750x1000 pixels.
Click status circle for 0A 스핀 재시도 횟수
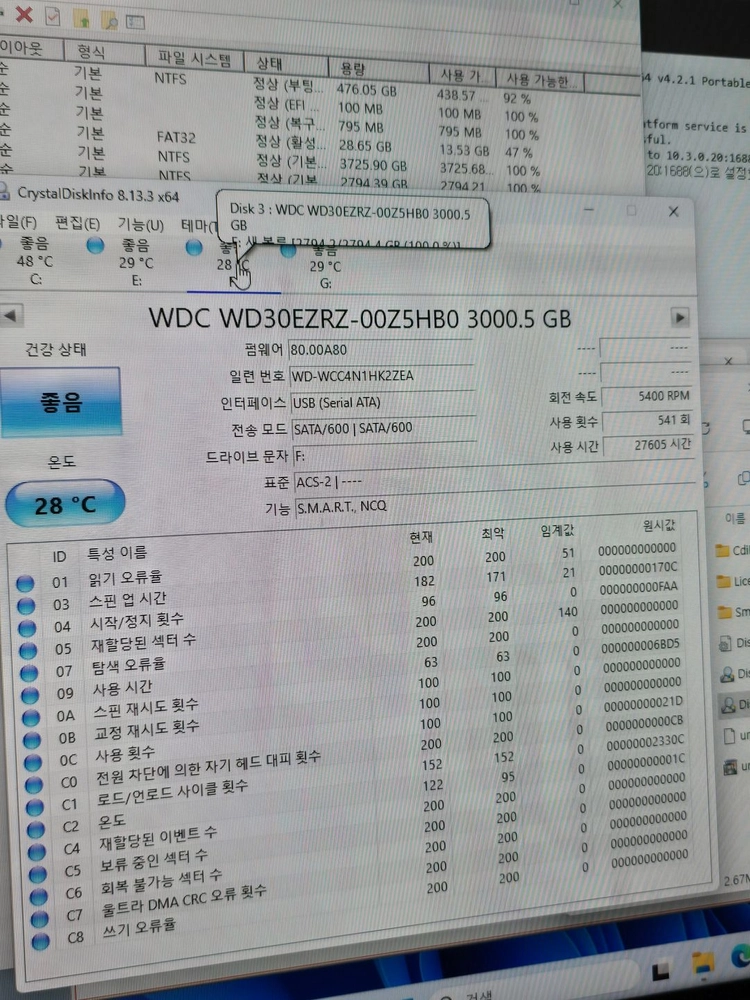[x=31, y=717]
